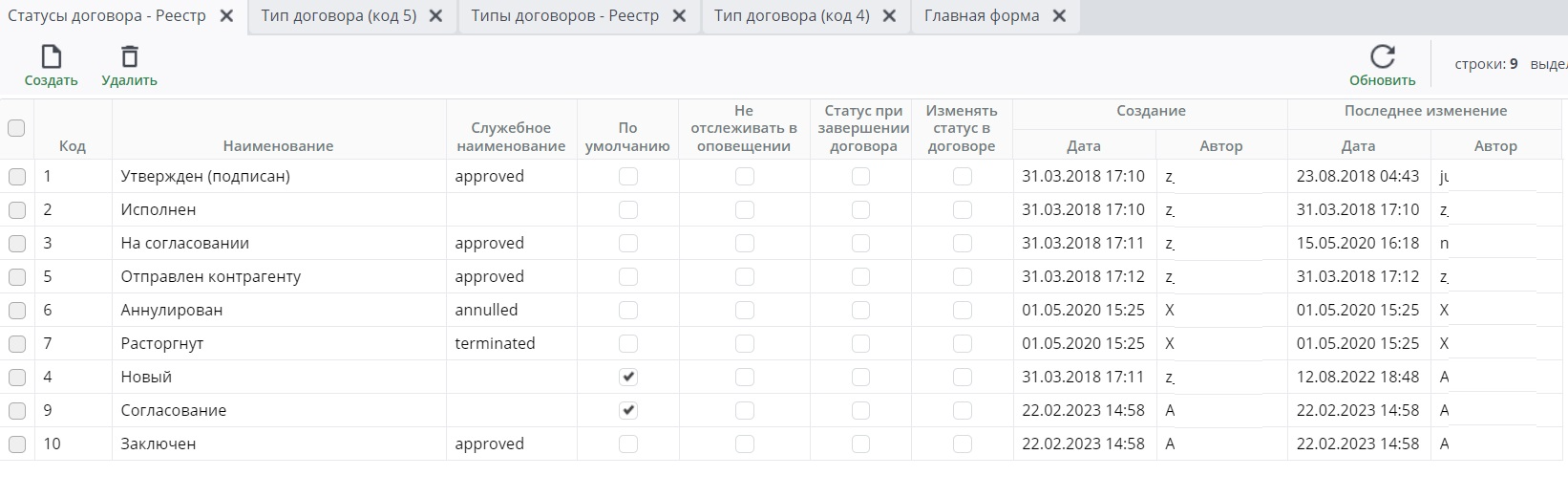
Task: Uncheck По умолчанию for the Новый row
Action: tap(628, 378)
